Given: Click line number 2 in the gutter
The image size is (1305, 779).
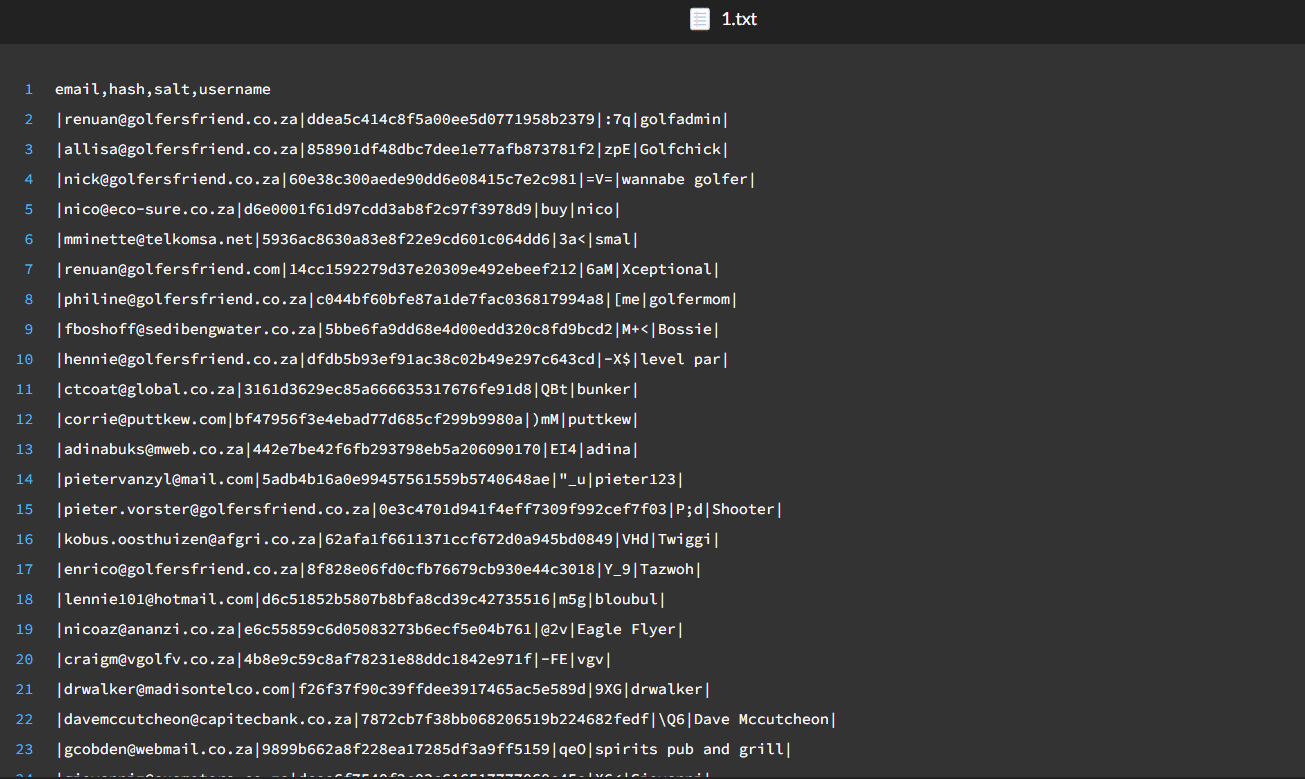Looking at the screenshot, I should [29, 119].
